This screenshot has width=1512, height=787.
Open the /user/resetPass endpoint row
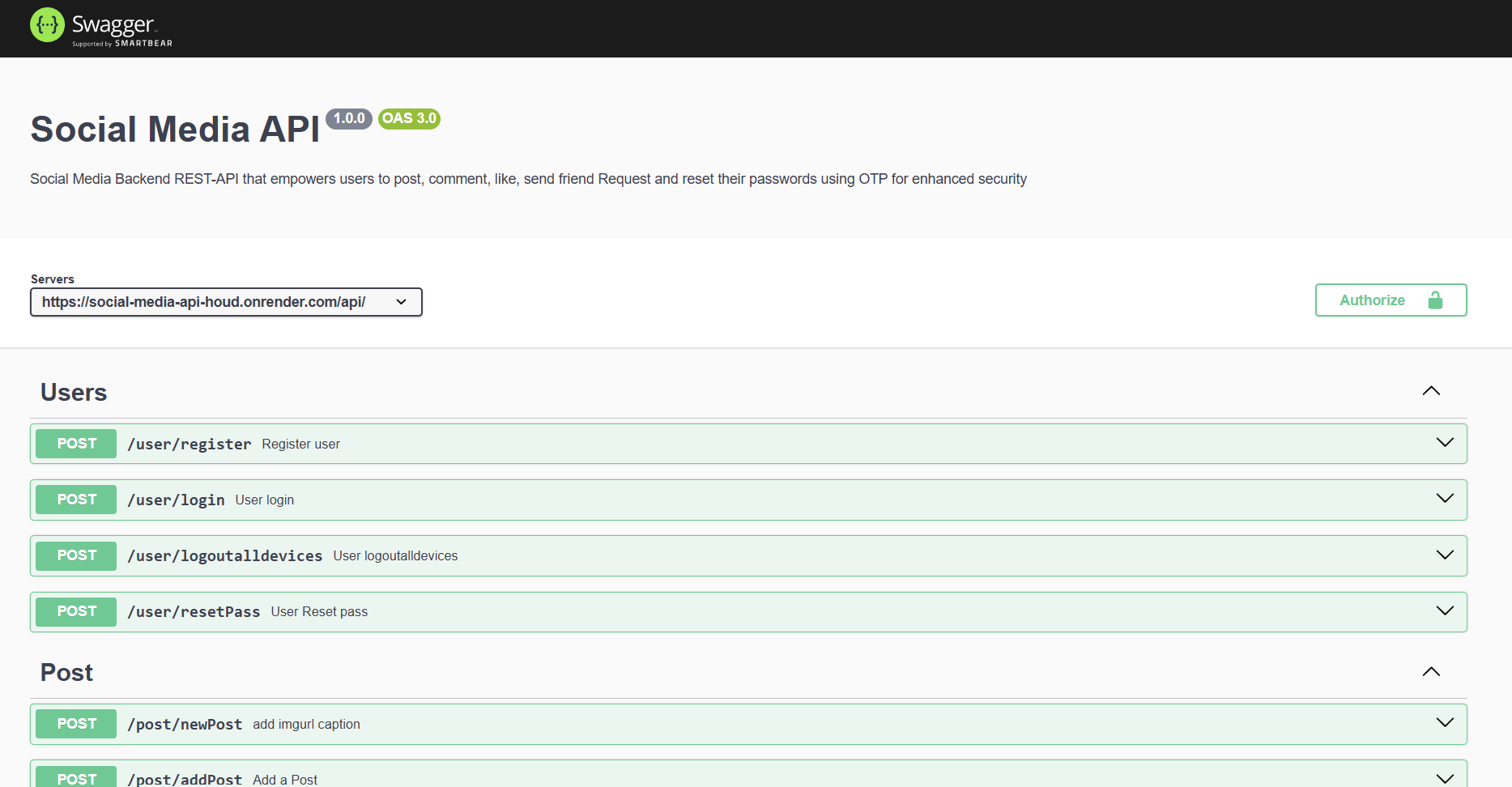point(1445,610)
